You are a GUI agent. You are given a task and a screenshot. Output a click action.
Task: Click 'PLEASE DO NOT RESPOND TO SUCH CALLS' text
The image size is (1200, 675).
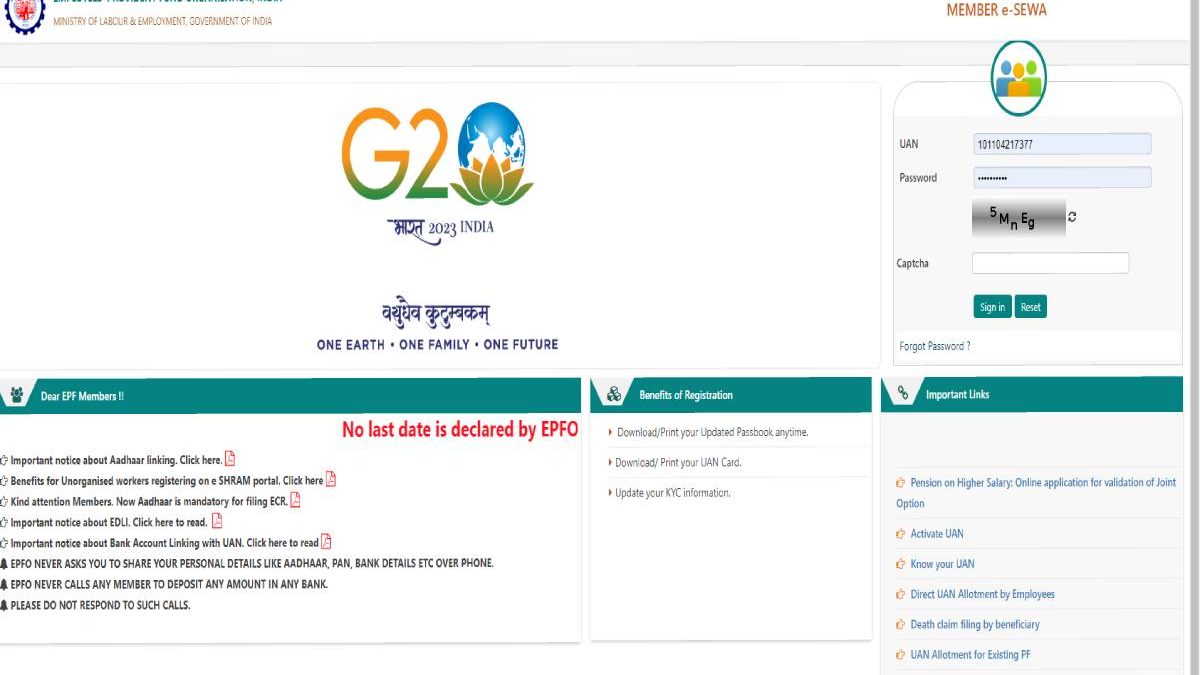[100, 605]
